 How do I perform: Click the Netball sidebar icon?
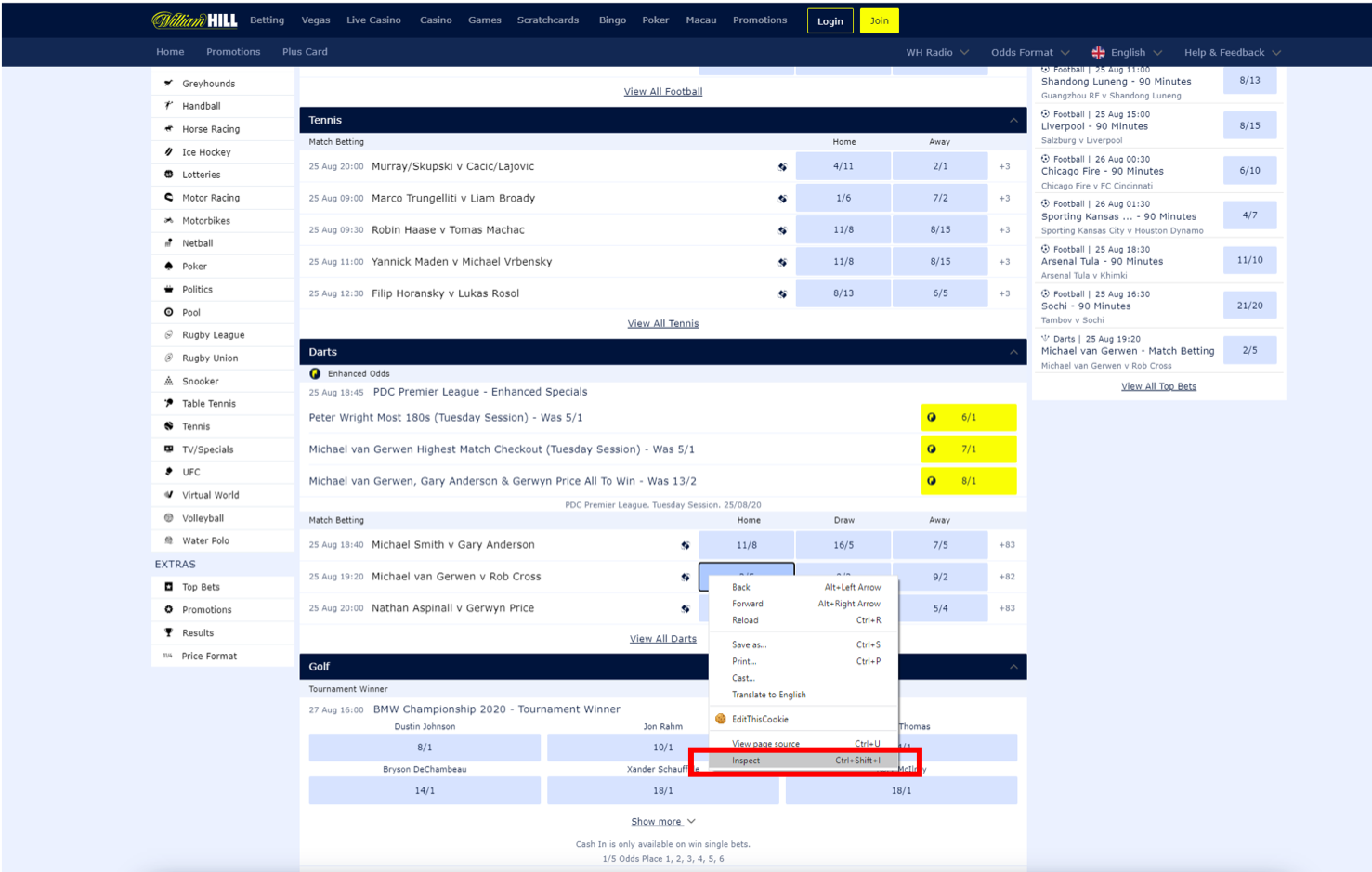coord(168,242)
